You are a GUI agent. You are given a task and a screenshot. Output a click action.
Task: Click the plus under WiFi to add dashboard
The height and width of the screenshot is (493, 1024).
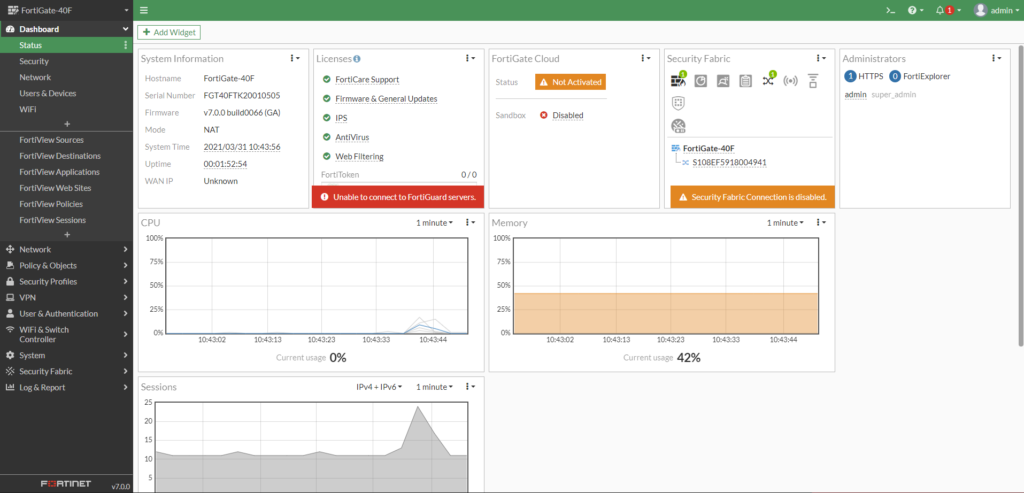pos(67,123)
